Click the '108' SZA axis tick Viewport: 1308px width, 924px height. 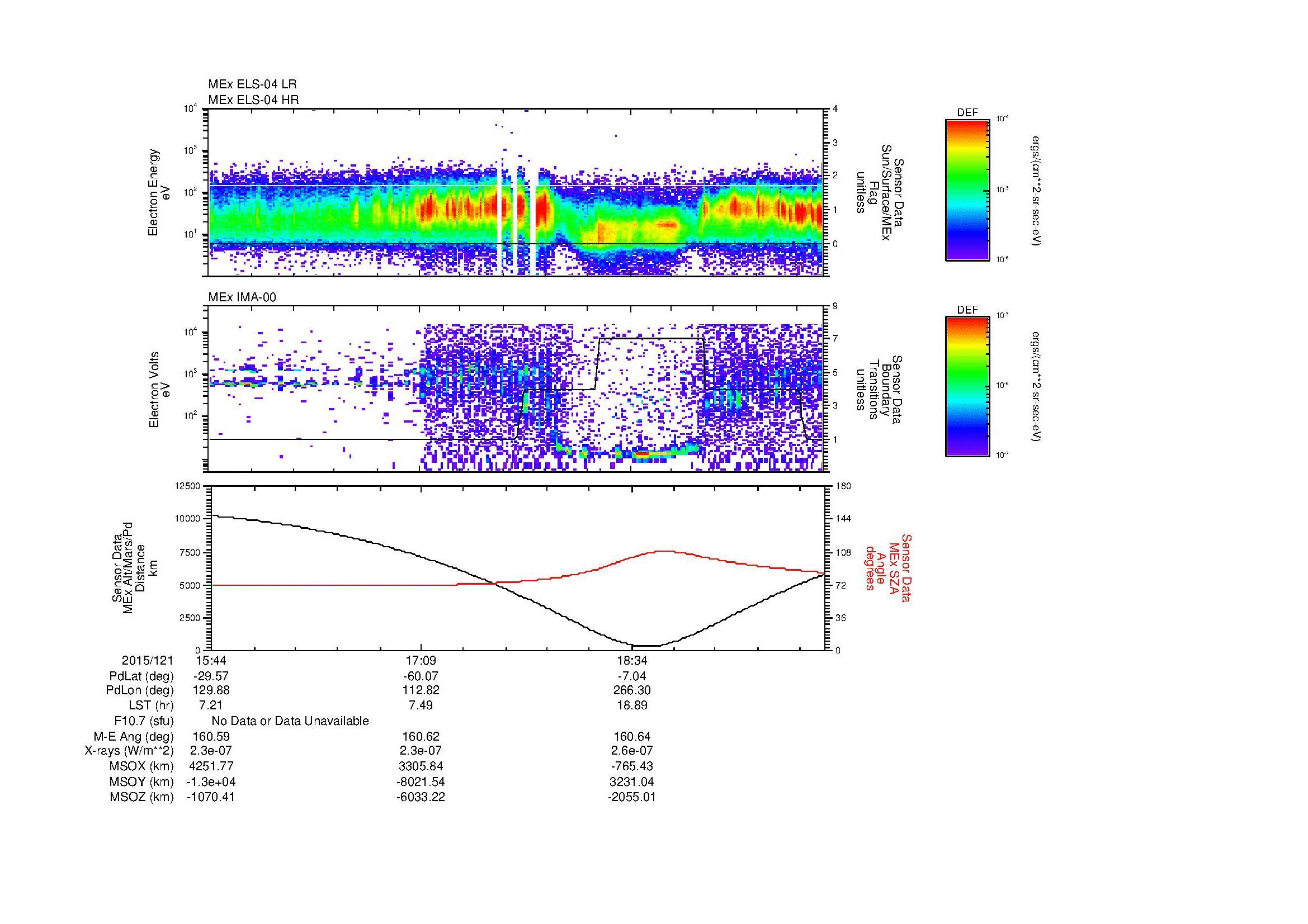click(843, 552)
